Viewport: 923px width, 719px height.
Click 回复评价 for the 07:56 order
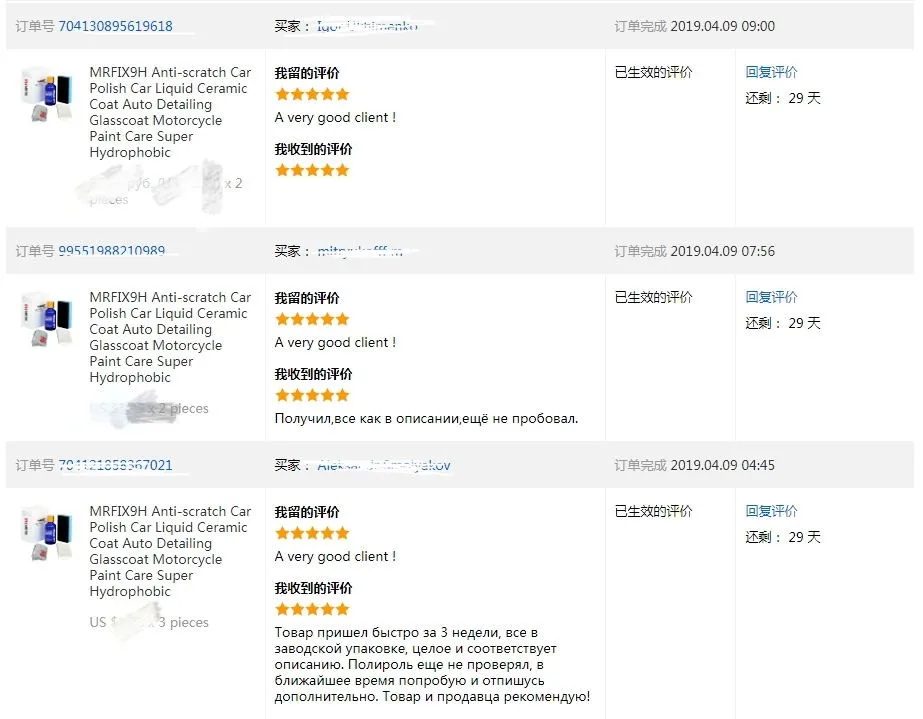tap(771, 297)
